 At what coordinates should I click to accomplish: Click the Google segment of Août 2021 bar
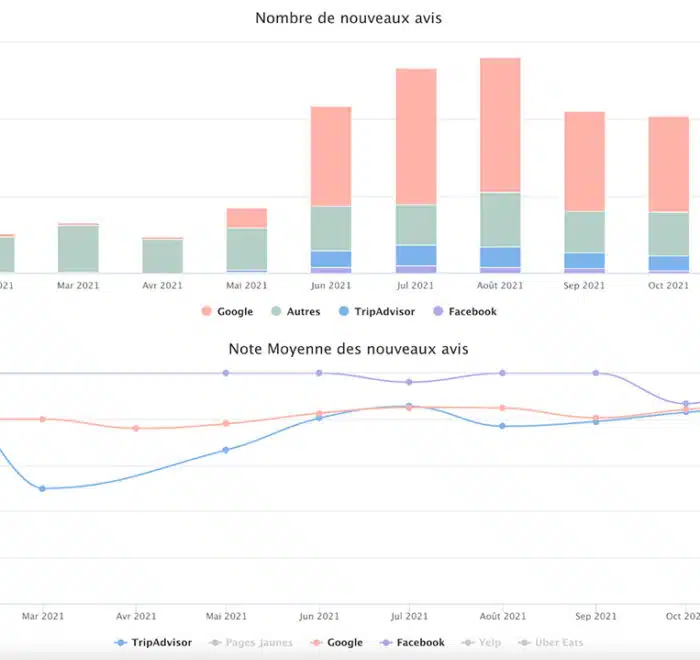tap(500, 125)
